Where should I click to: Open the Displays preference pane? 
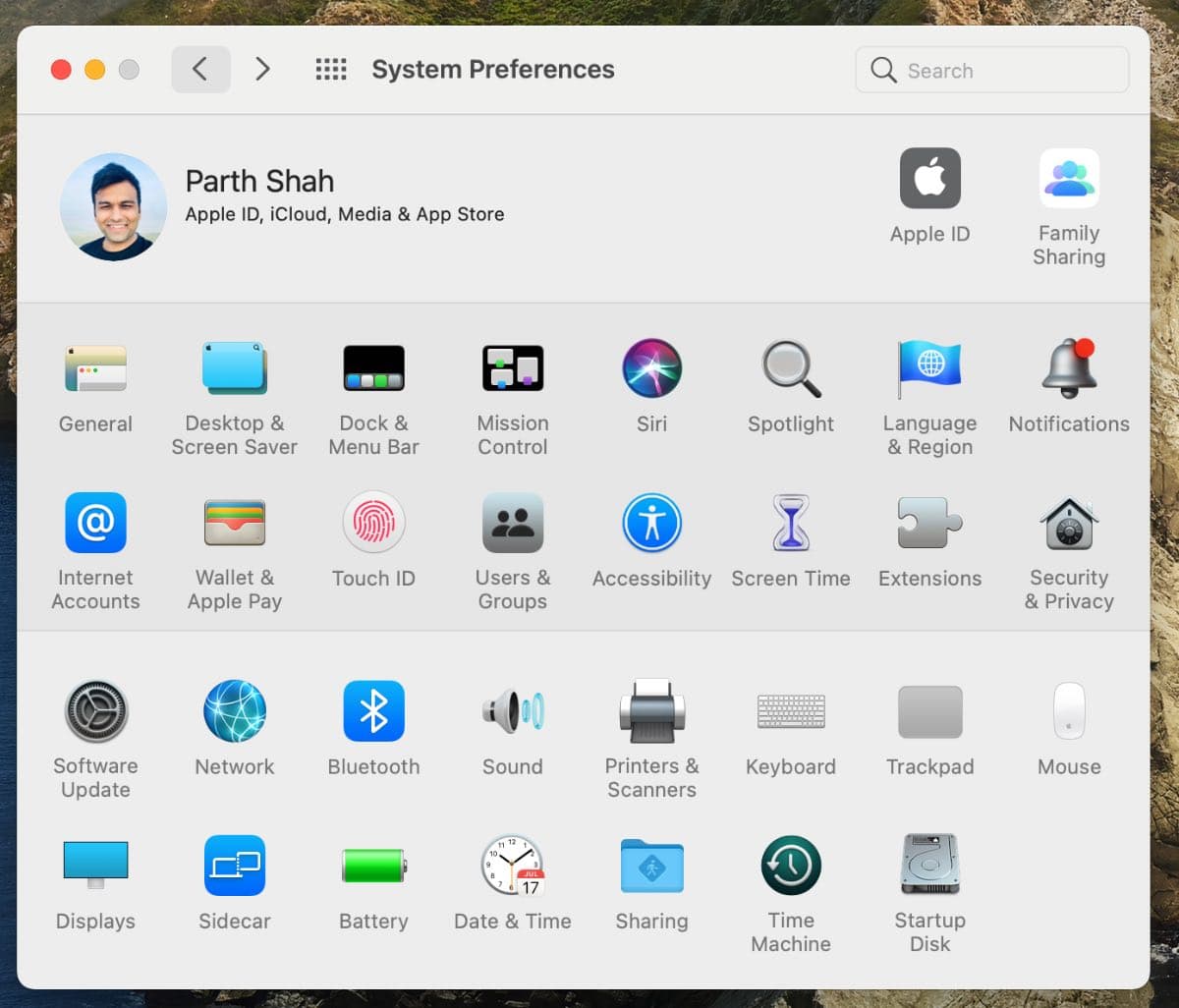pyautogui.click(x=95, y=866)
